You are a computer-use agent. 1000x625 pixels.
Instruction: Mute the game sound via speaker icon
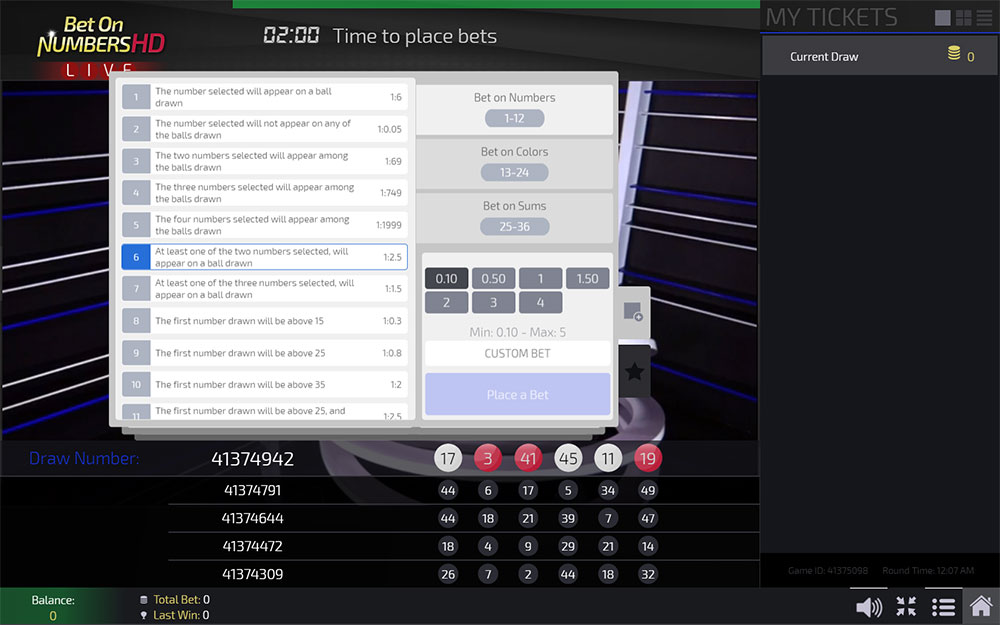[869, 607]
